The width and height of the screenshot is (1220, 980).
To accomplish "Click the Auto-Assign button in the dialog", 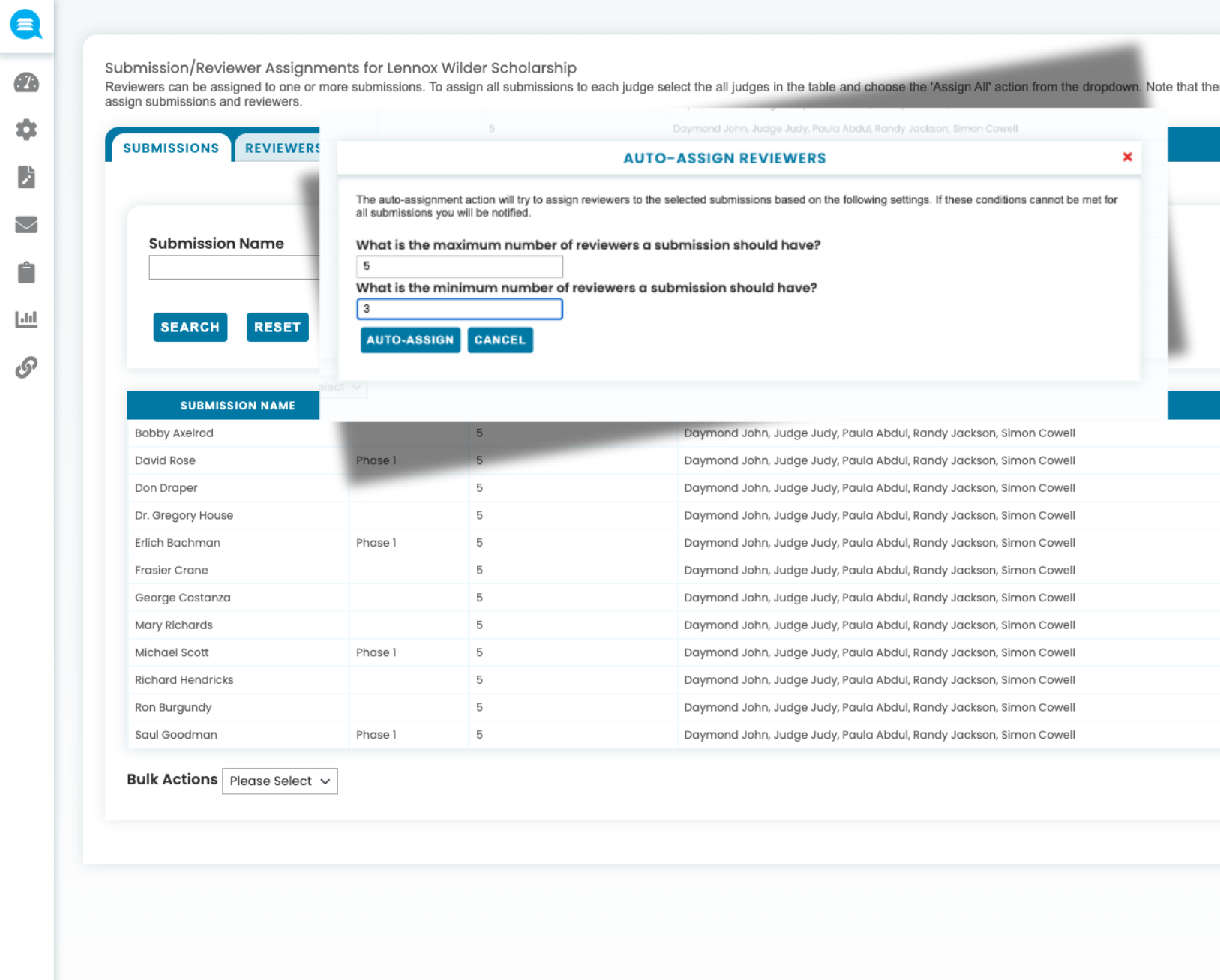I will (x=409, y=340).
